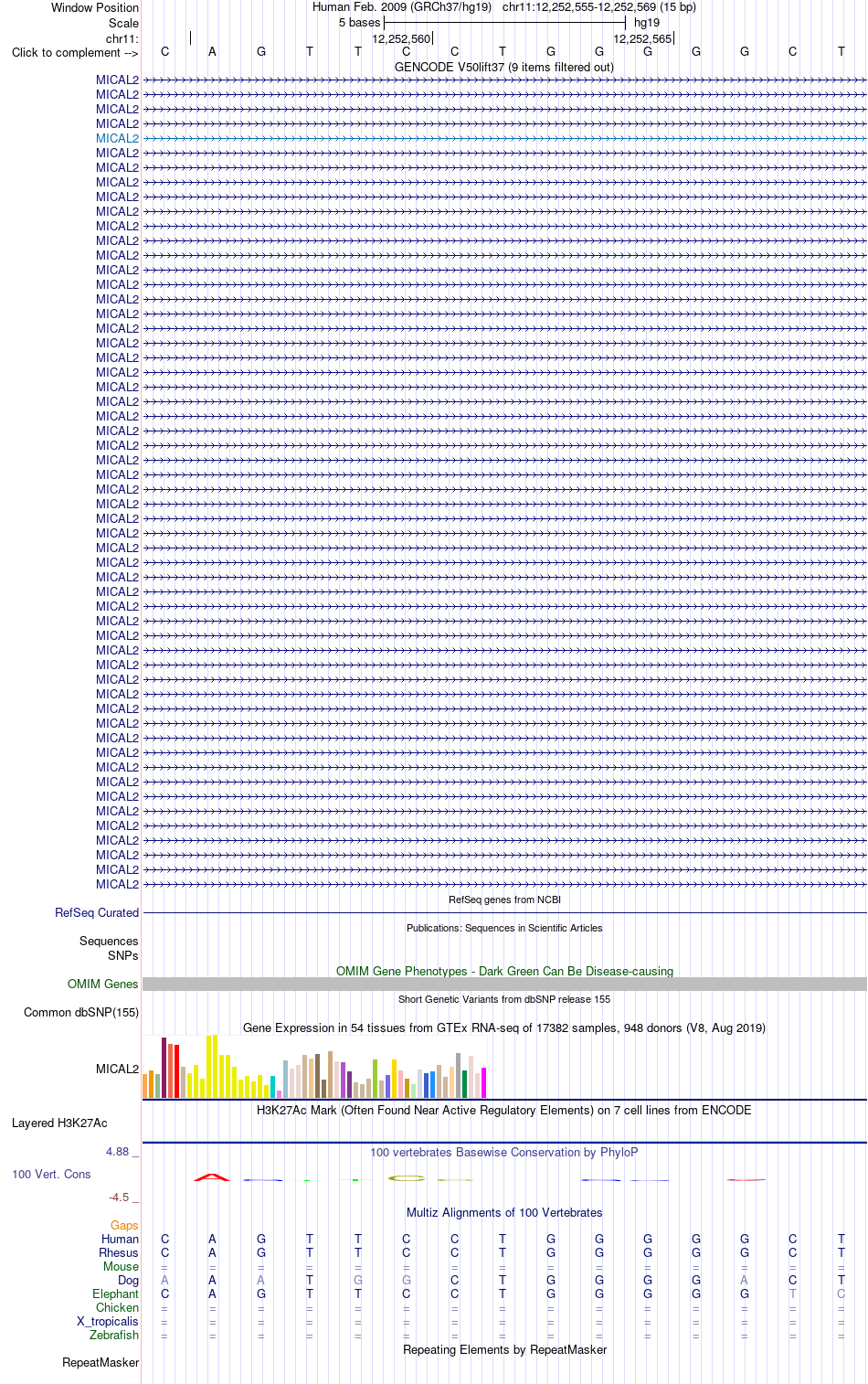Click the Window Position label

click(x=95, y=7)
